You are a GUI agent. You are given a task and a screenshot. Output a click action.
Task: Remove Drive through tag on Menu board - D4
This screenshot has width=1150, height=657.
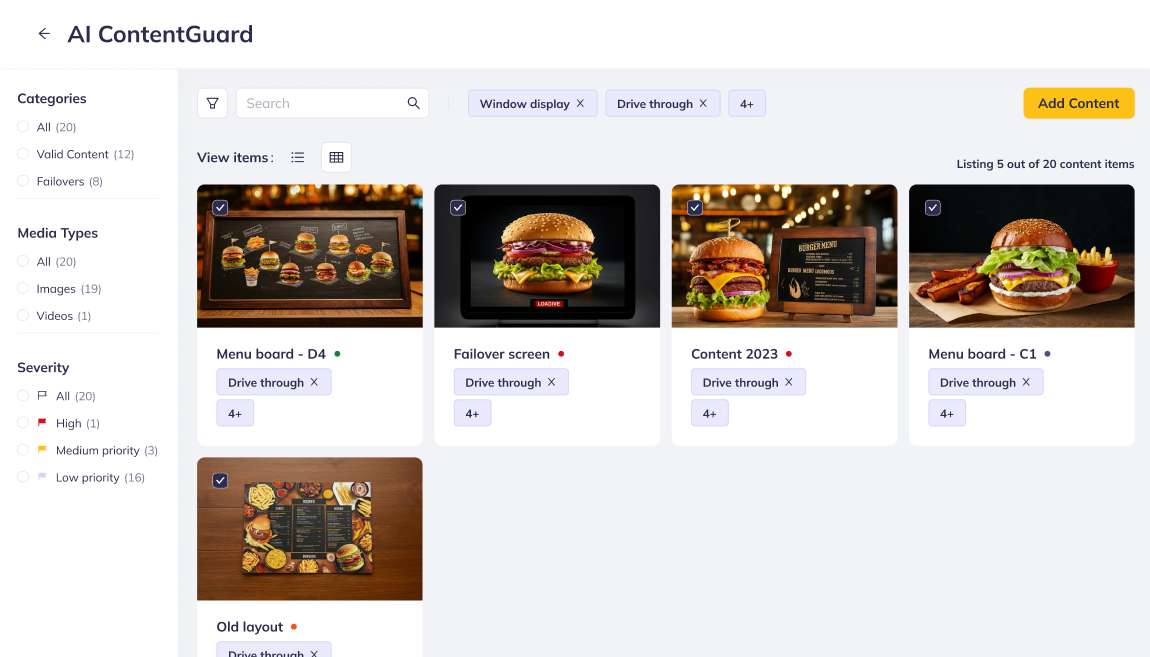[x=314, y=382]
